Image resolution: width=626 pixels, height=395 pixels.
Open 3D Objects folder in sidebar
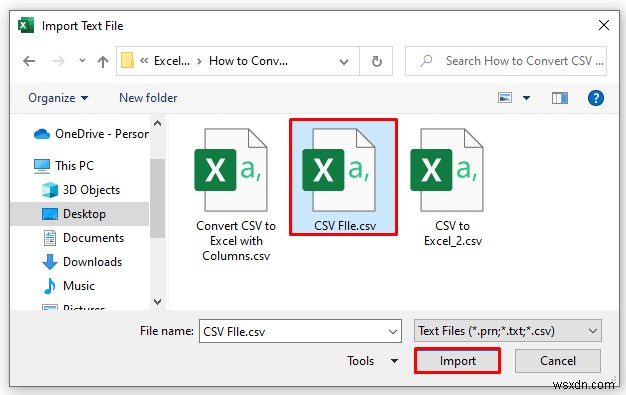(81, 190)
